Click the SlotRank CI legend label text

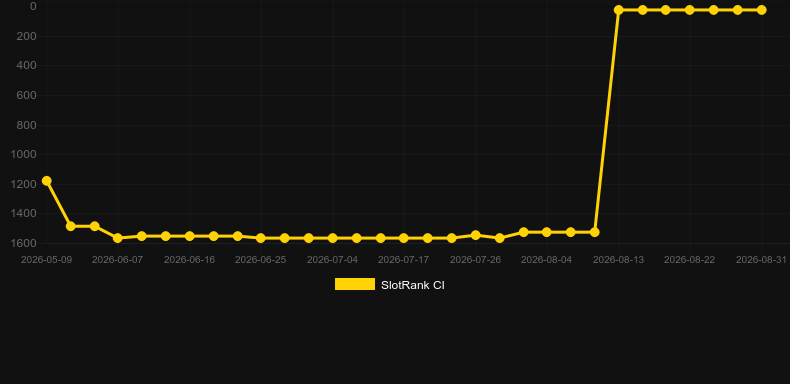[x=413, y=285]
